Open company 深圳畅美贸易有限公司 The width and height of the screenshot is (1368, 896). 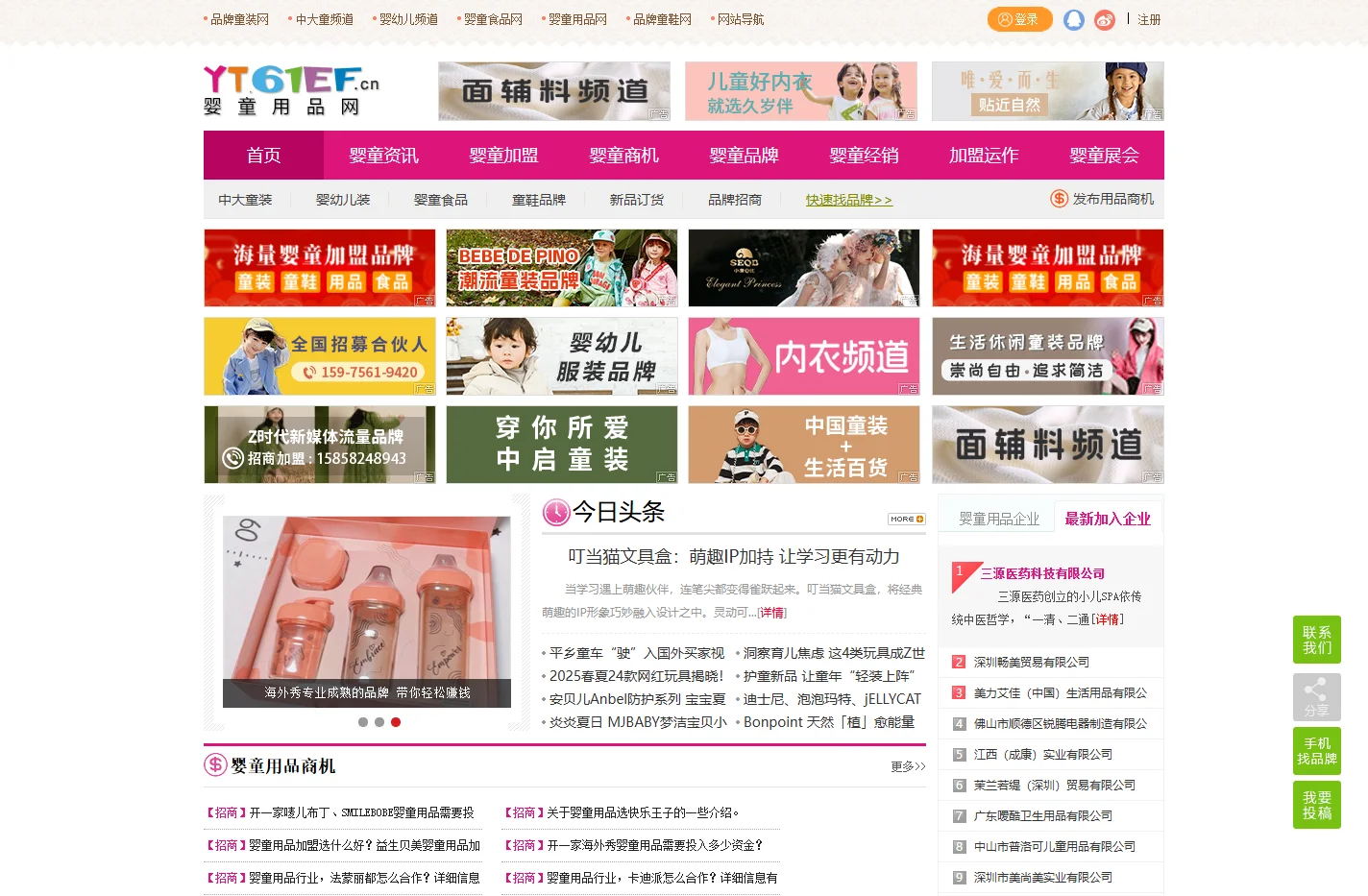pos(1032,662)
